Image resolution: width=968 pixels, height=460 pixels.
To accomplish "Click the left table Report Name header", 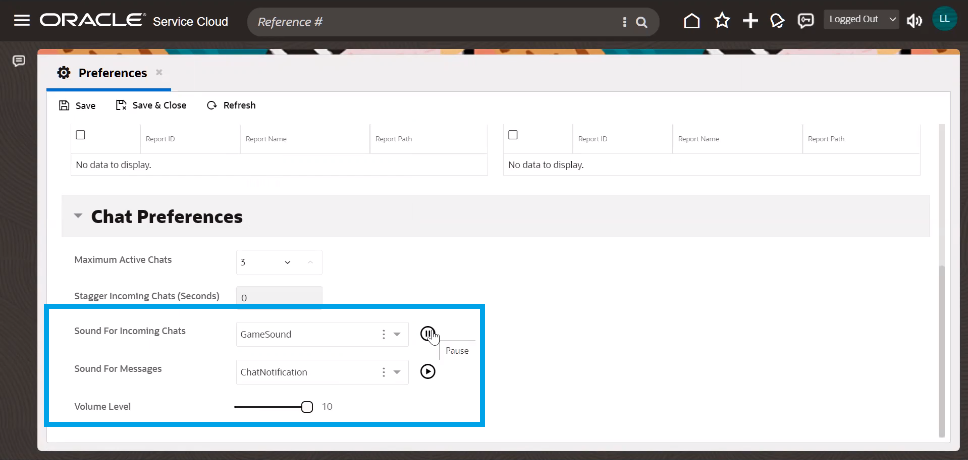I will (265, 139).
